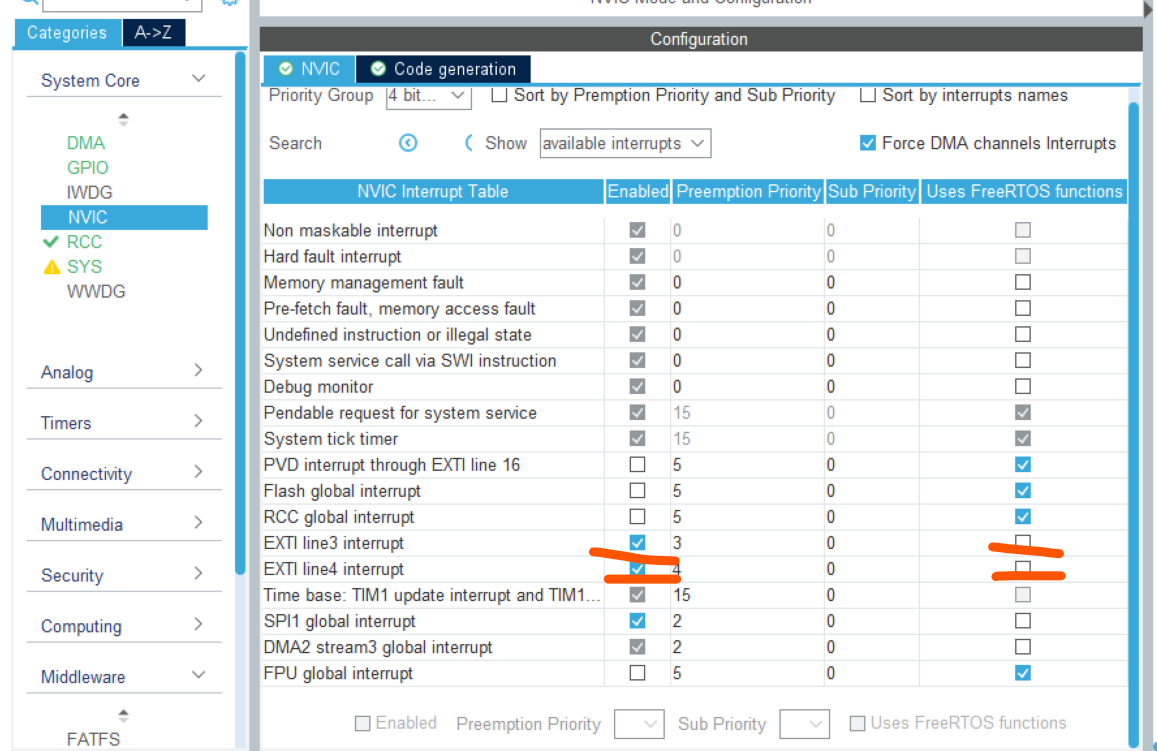1157x751 pixels.
Task: Click EXTI line3 preemption priority cell
Action: click(745, 543)
